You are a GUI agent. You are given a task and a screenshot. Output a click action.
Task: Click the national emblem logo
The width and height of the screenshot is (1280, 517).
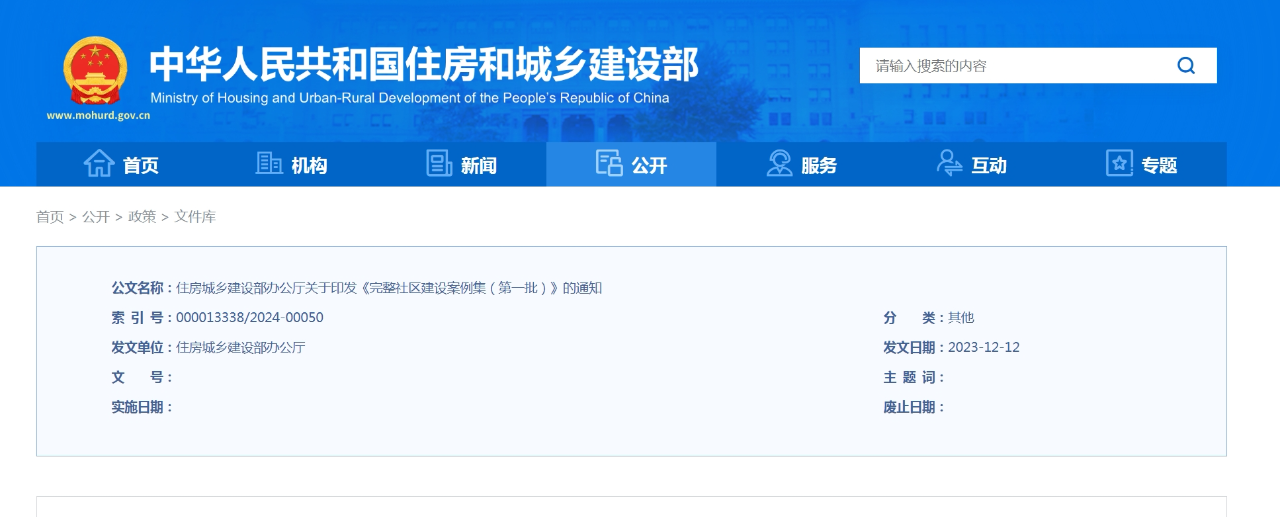click(x=95, y=70)
